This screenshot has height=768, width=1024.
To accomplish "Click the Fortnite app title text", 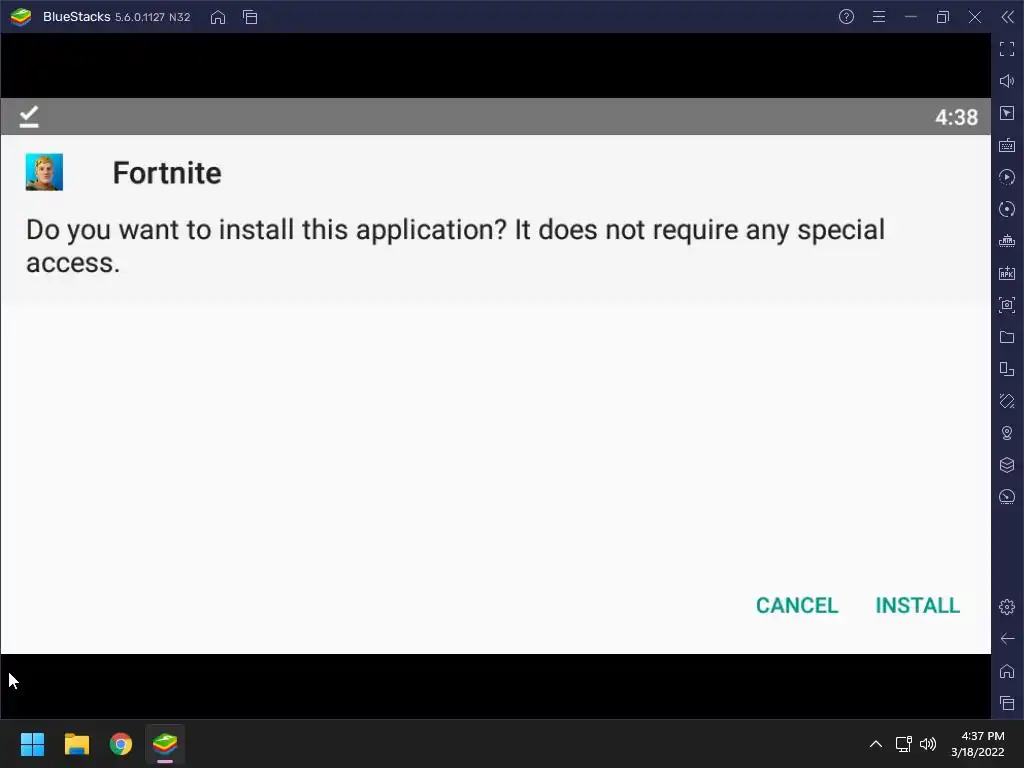I will (167, 173).
